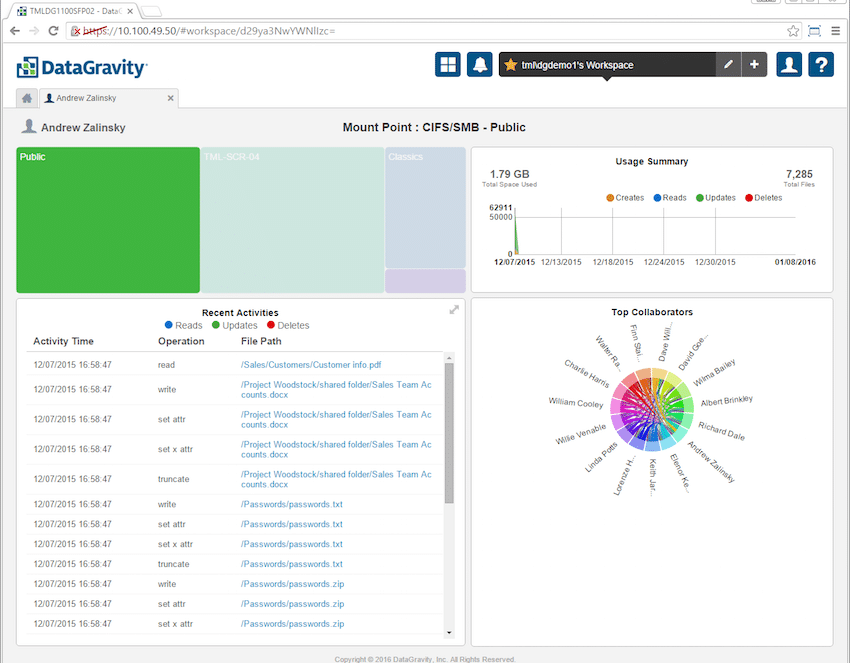The height and width of the screenshot is (663, 850).
Task: Select Andrew Zalinsky label in collaborators chart
Action: [x=711, y=462]
